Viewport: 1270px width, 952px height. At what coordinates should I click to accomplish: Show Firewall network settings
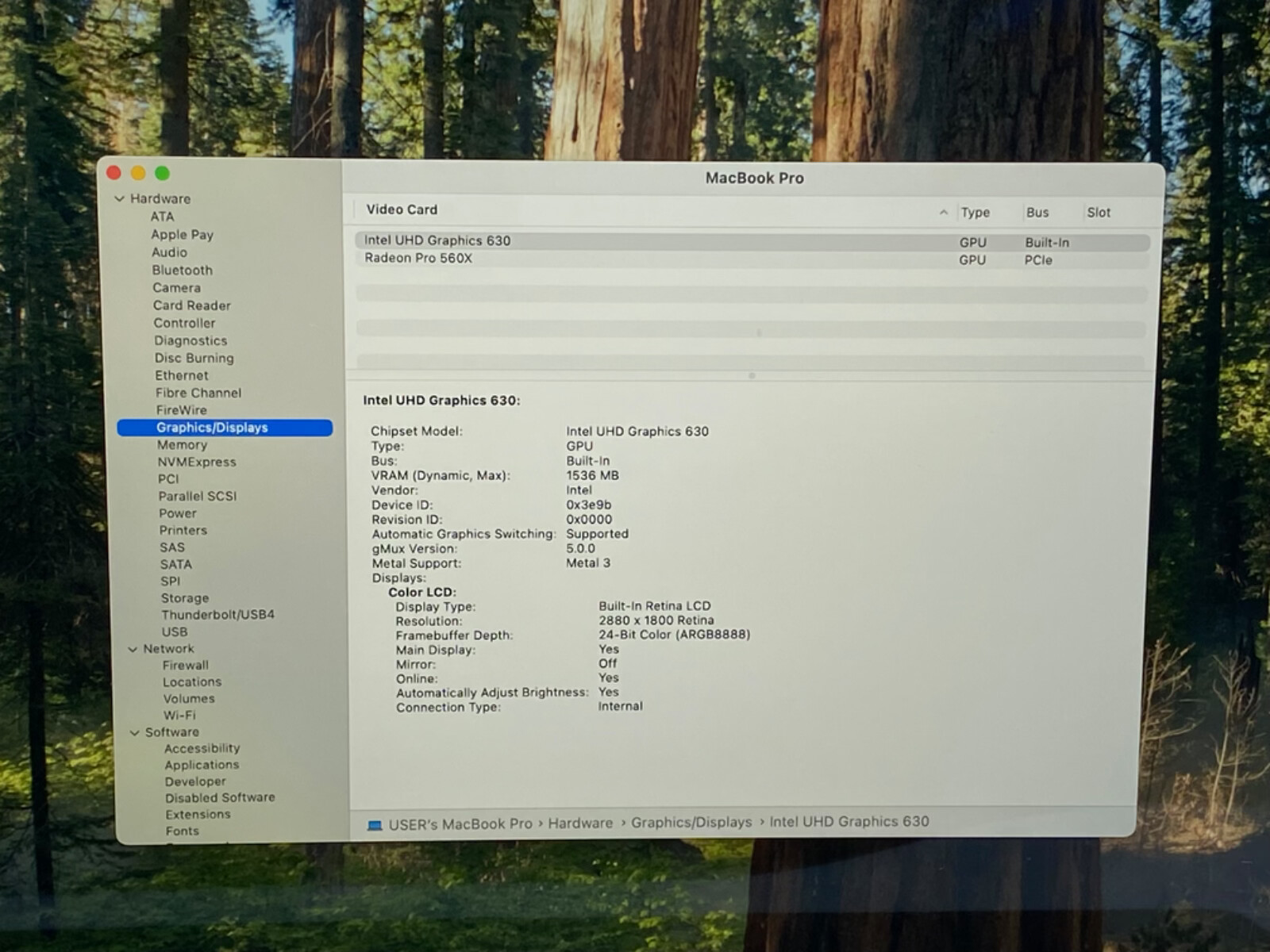[x=186, y=666]
